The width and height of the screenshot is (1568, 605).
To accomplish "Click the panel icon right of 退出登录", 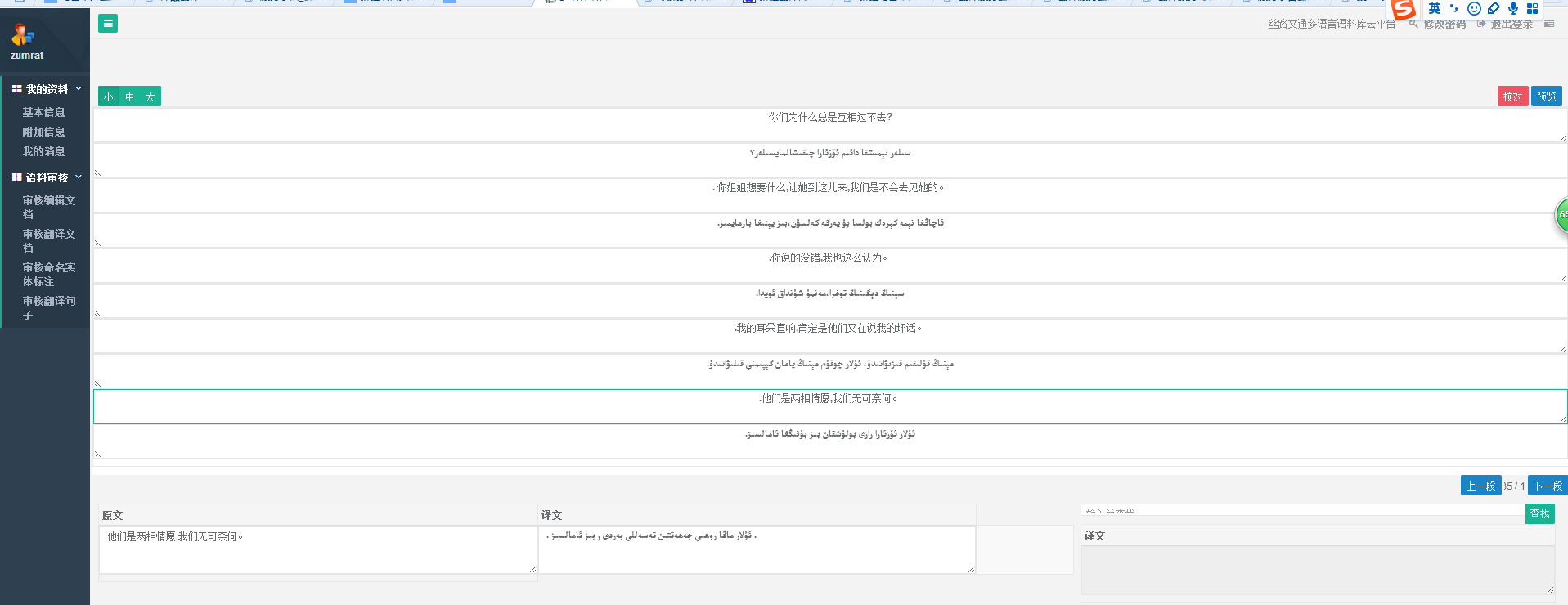I will [1549, 24].
